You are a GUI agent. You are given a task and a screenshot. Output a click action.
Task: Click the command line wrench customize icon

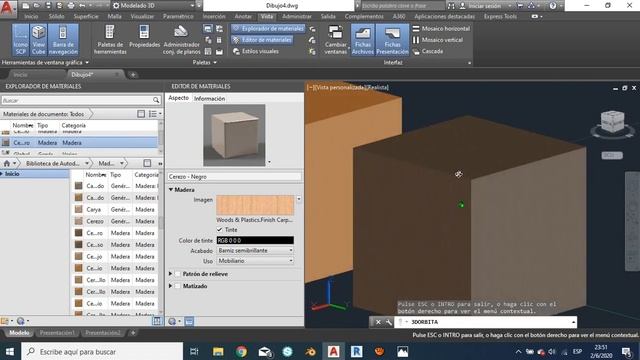[x=388, y=322]
